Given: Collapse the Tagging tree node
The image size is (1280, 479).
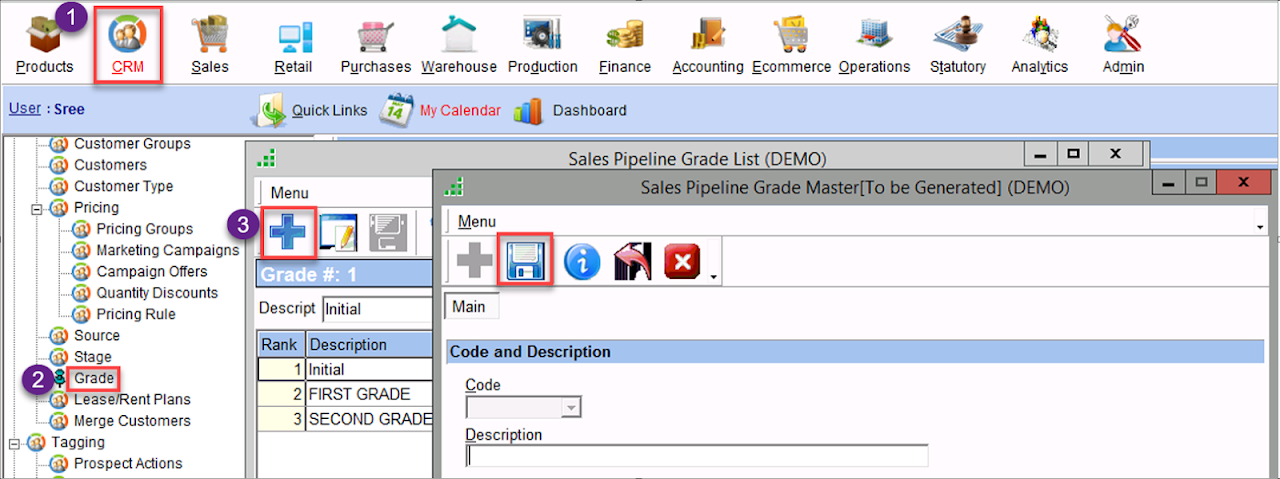Looking at the screenshot, I should click(x=14, y=442).
